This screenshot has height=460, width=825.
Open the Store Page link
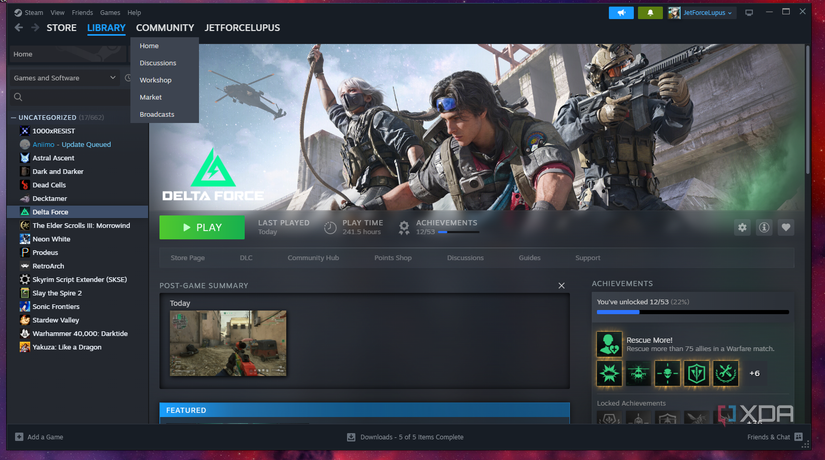[188, 258]
